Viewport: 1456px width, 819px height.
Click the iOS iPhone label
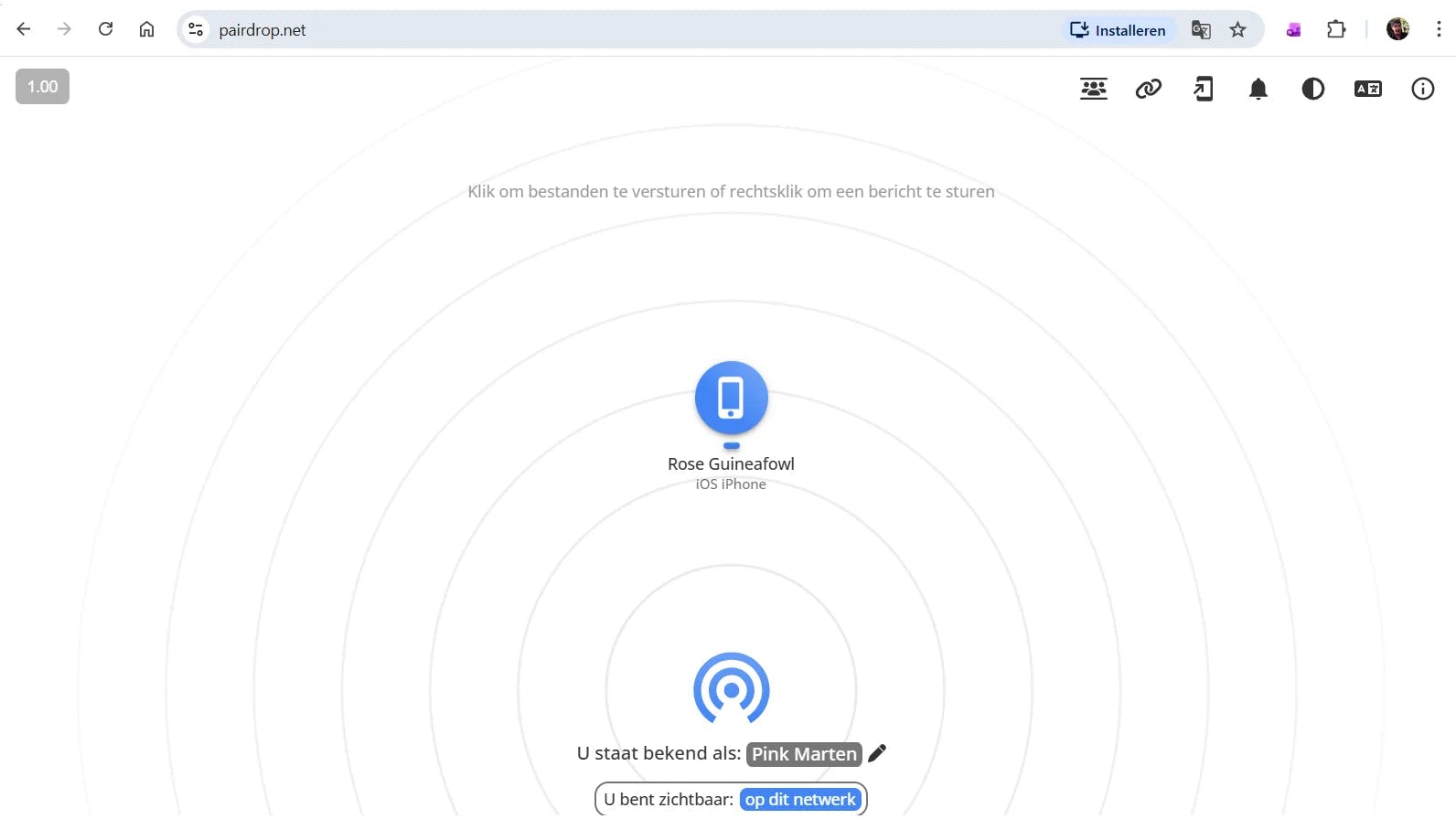tap(731, 484)
